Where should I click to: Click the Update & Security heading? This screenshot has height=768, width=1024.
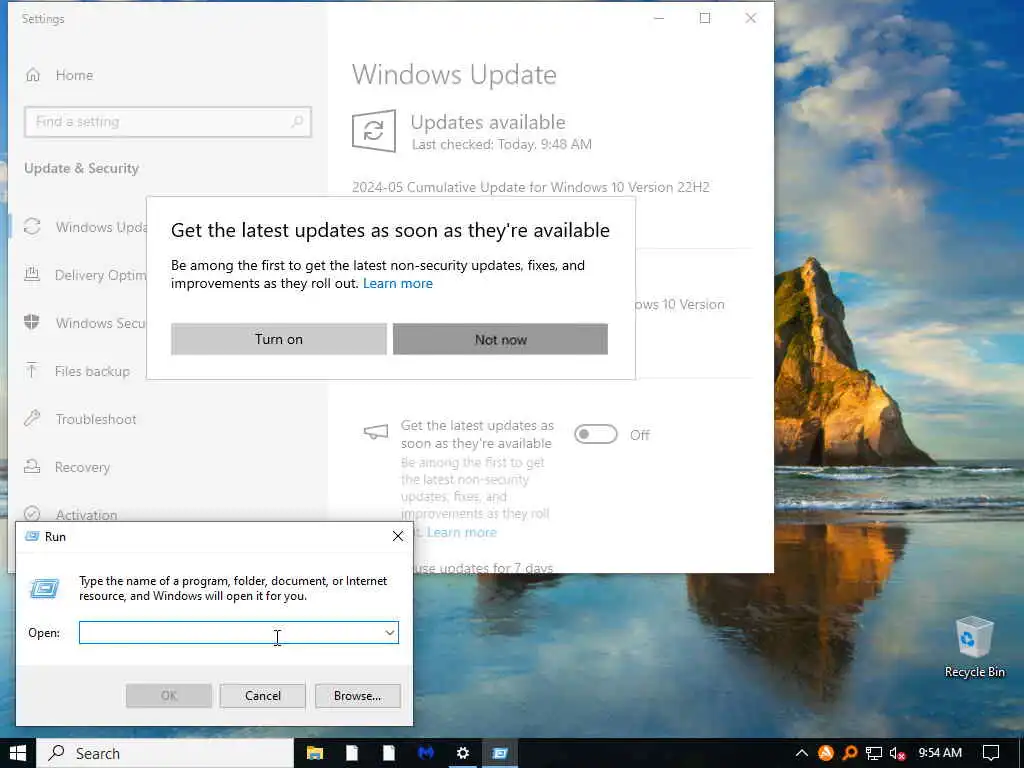tap(82, 168)
